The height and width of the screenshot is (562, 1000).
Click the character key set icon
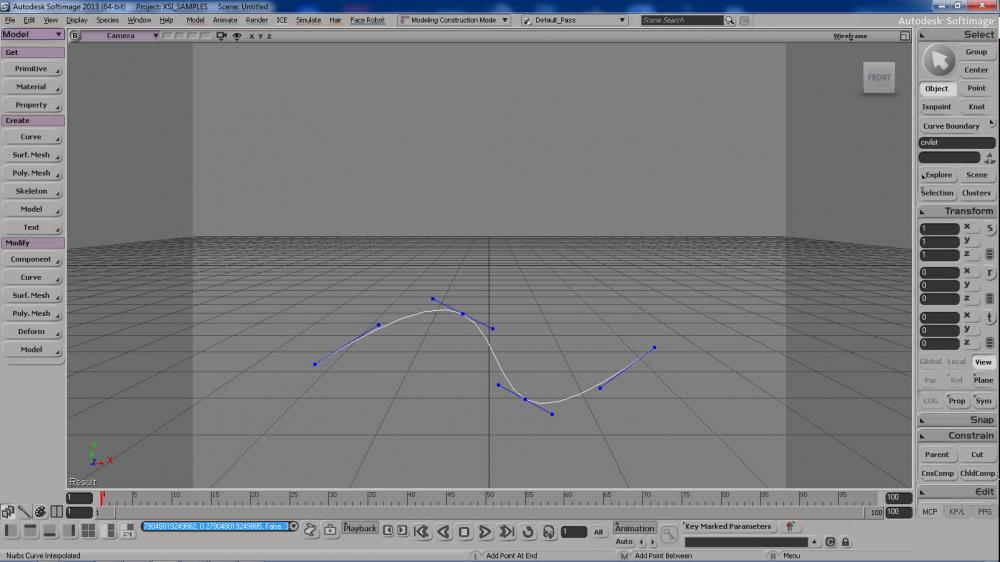click(x=791, y=526)
